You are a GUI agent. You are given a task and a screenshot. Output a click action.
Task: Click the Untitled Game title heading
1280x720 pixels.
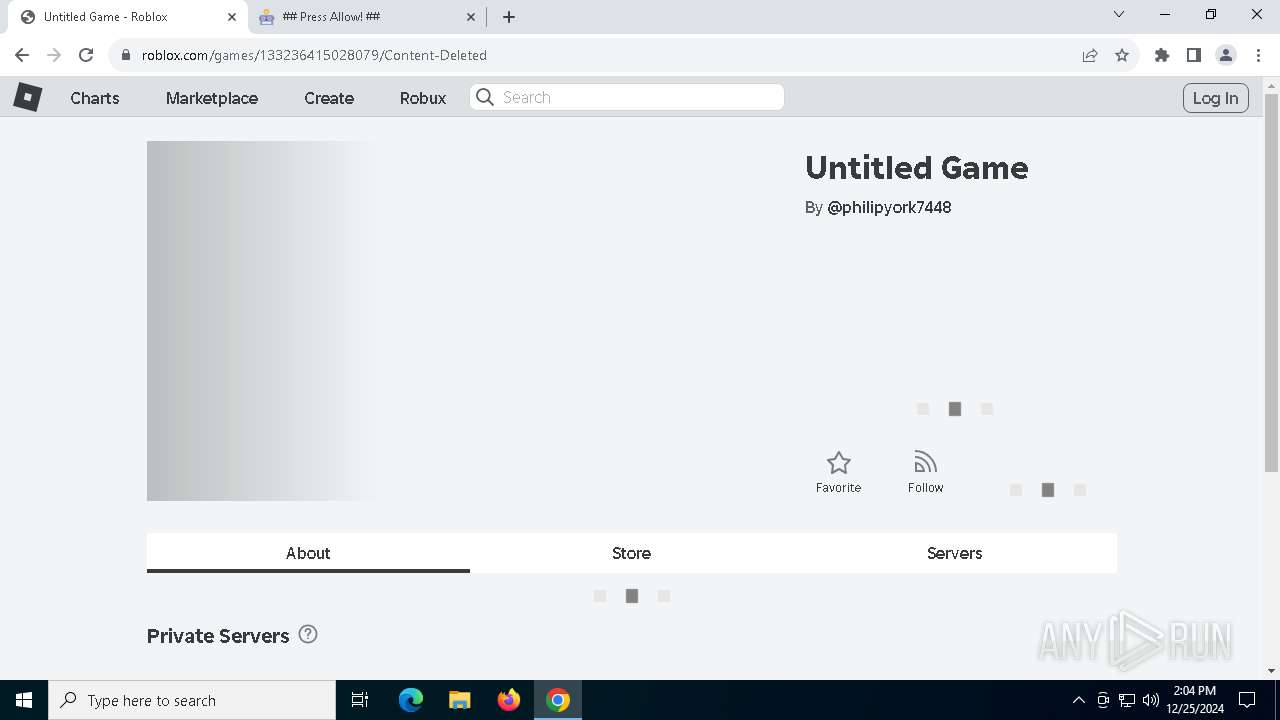coord(916,167)
